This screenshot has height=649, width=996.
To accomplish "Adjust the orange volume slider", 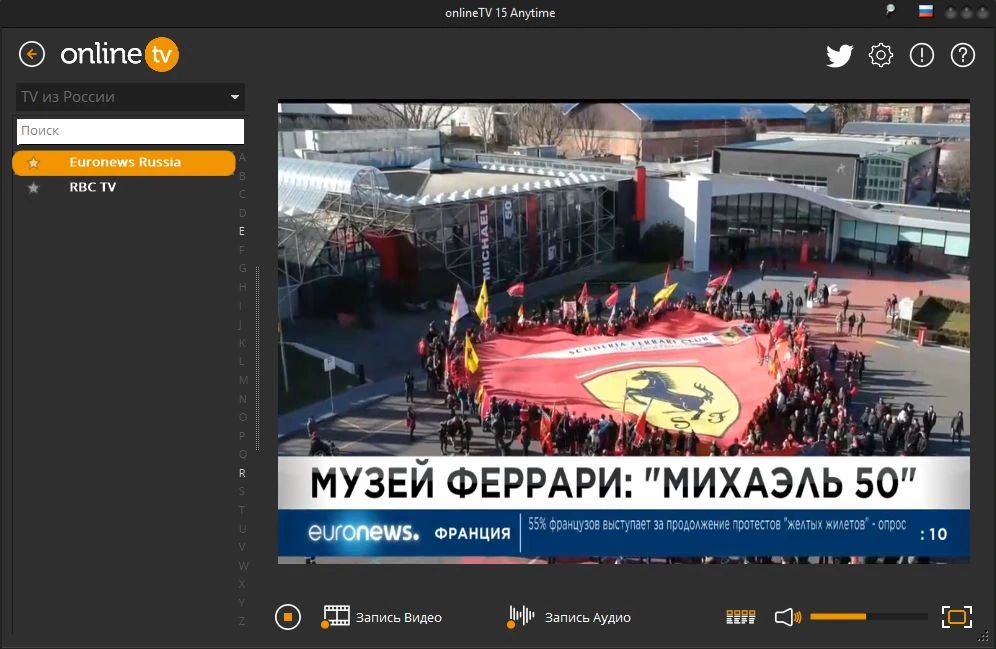I will [868, 617].
